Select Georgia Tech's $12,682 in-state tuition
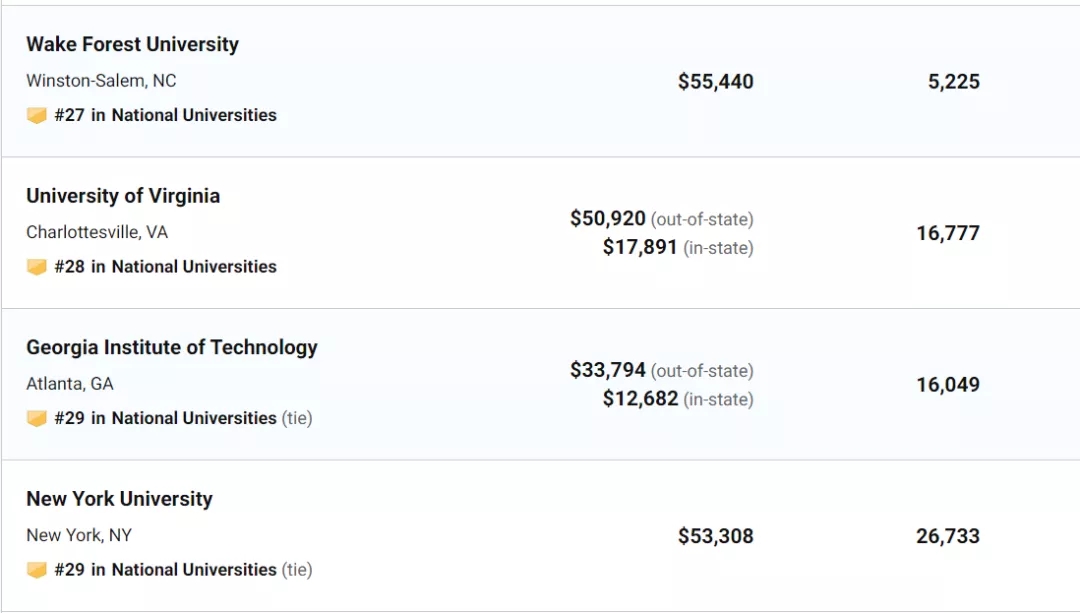 pos(640,398)
